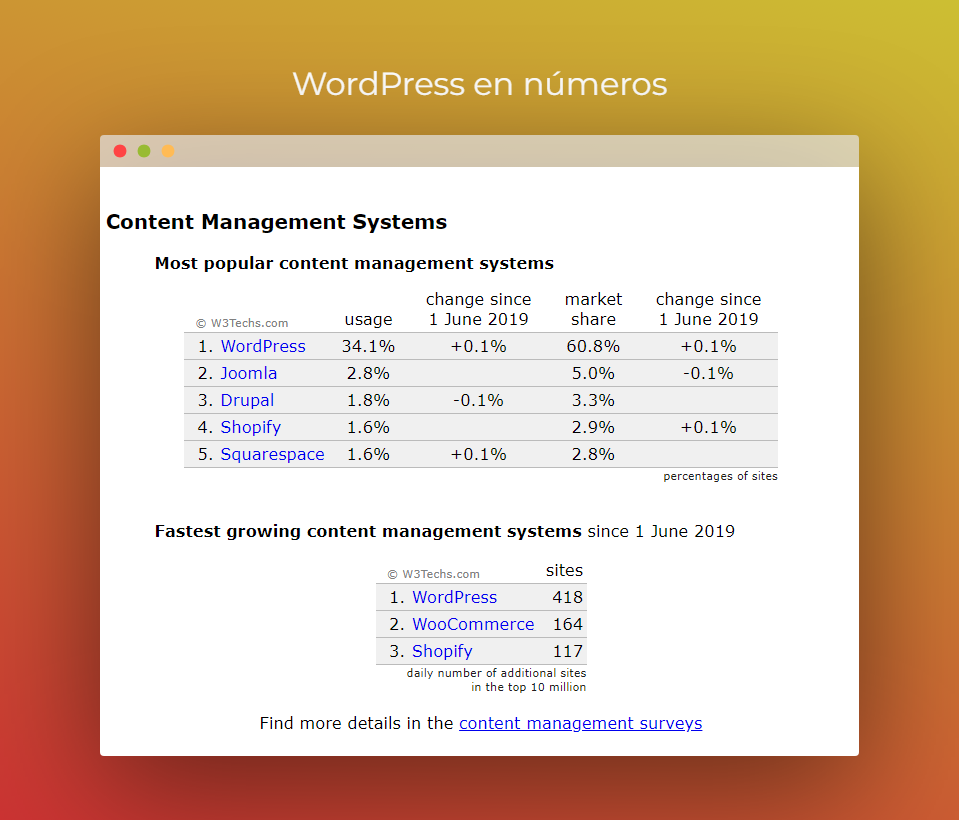Select Joomla's 5.0% market share
The width and height of the screenshot is (959, 820).
pyautogui.click(x=593, y=373)
